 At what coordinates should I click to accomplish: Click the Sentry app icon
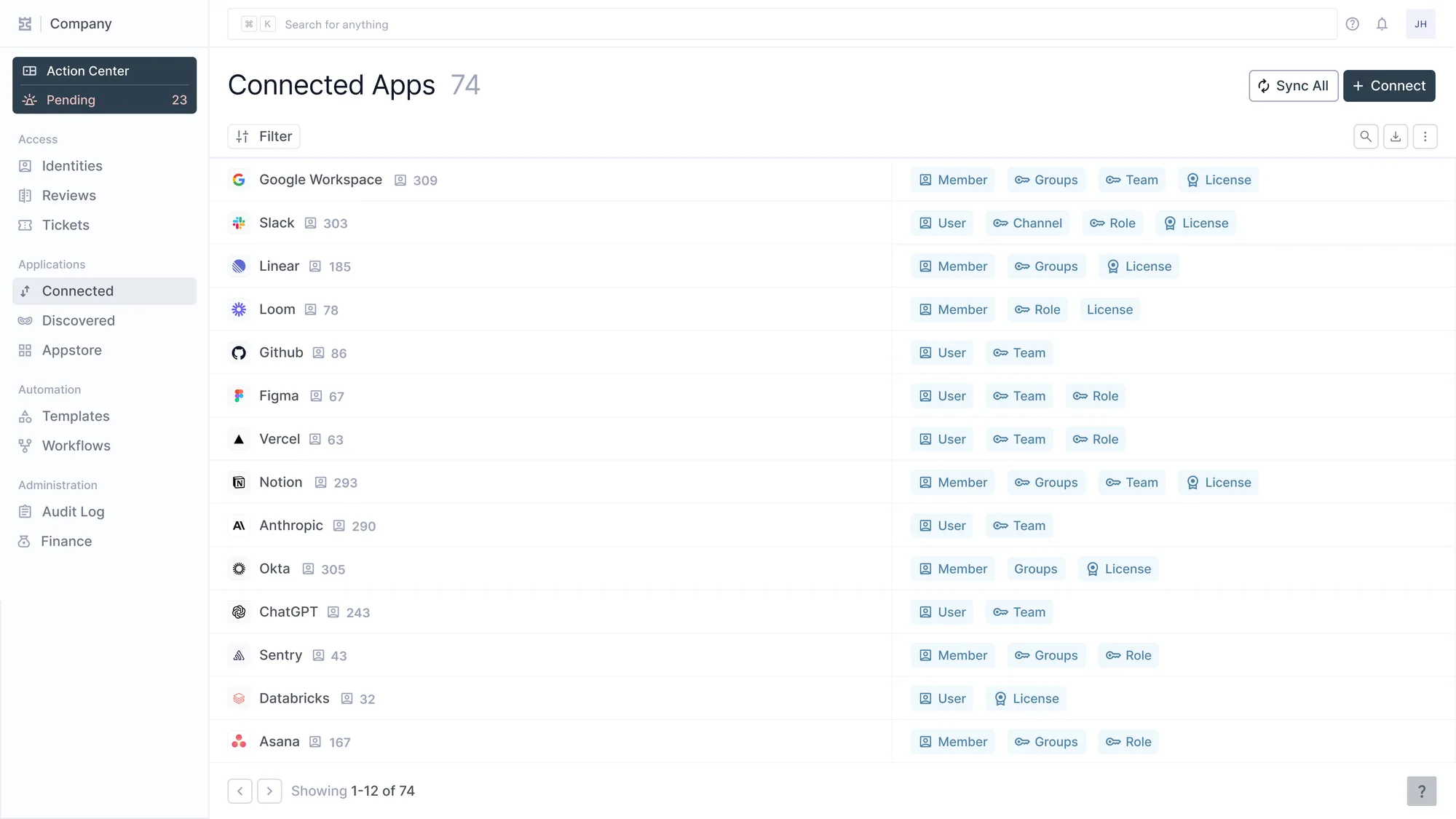239,655
